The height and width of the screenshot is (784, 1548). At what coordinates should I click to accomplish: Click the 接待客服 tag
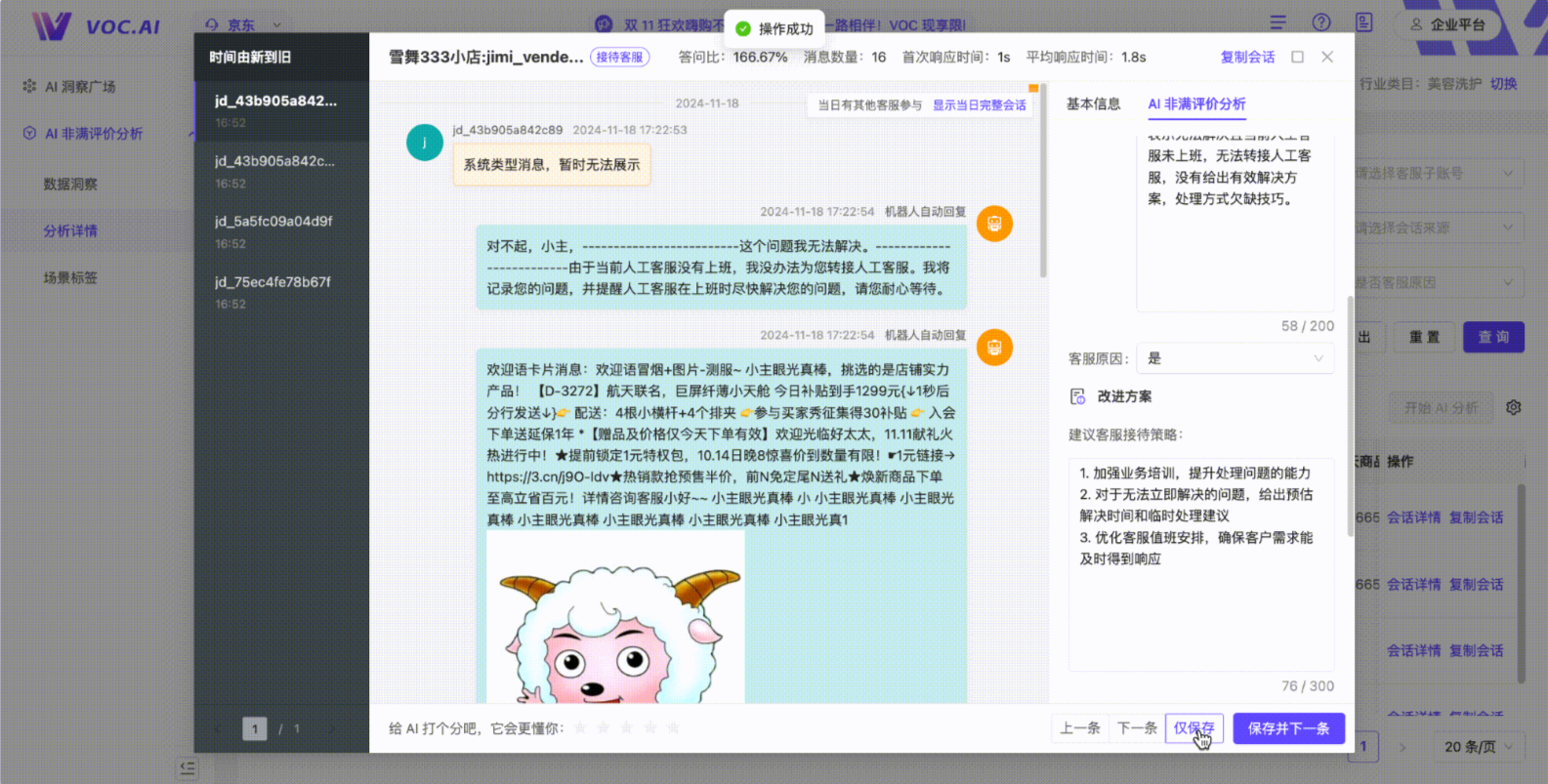(x=620, y=58)
